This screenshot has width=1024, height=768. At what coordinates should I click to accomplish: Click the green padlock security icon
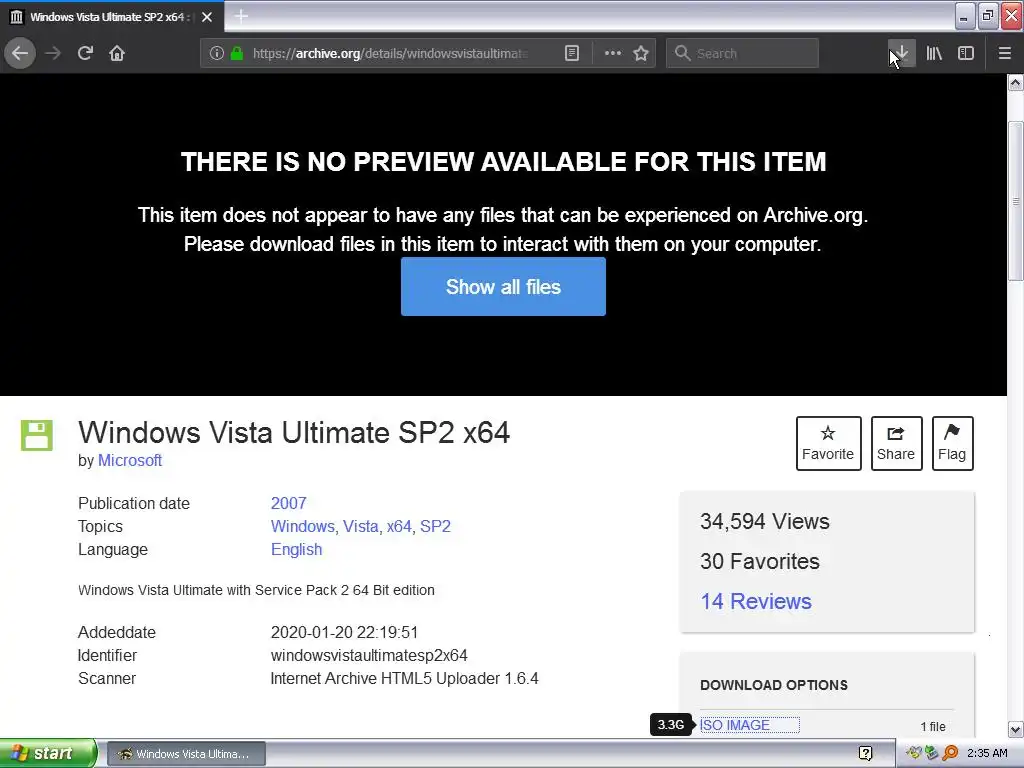pos(237,53)
